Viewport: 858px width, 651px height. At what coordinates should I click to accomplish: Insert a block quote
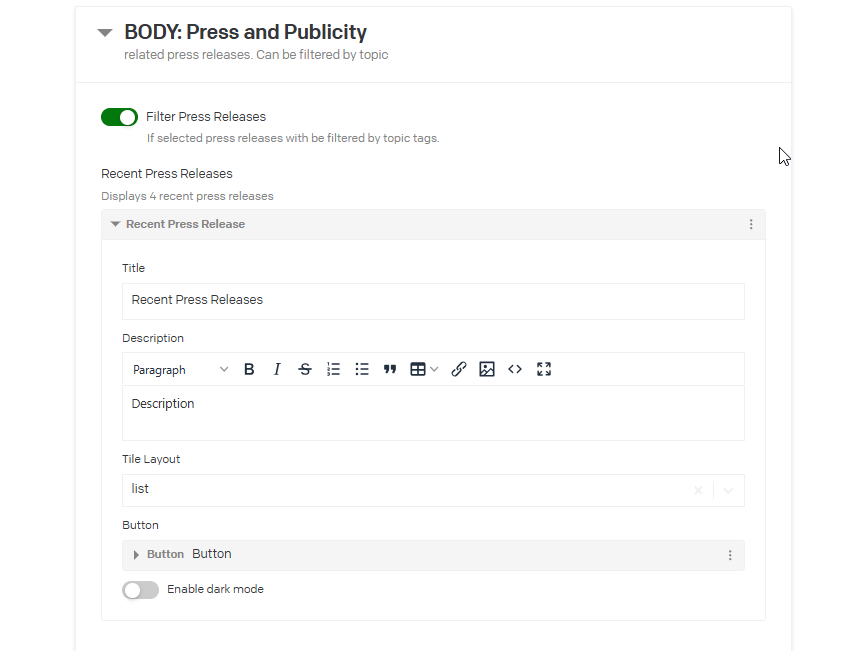[390, 369]
